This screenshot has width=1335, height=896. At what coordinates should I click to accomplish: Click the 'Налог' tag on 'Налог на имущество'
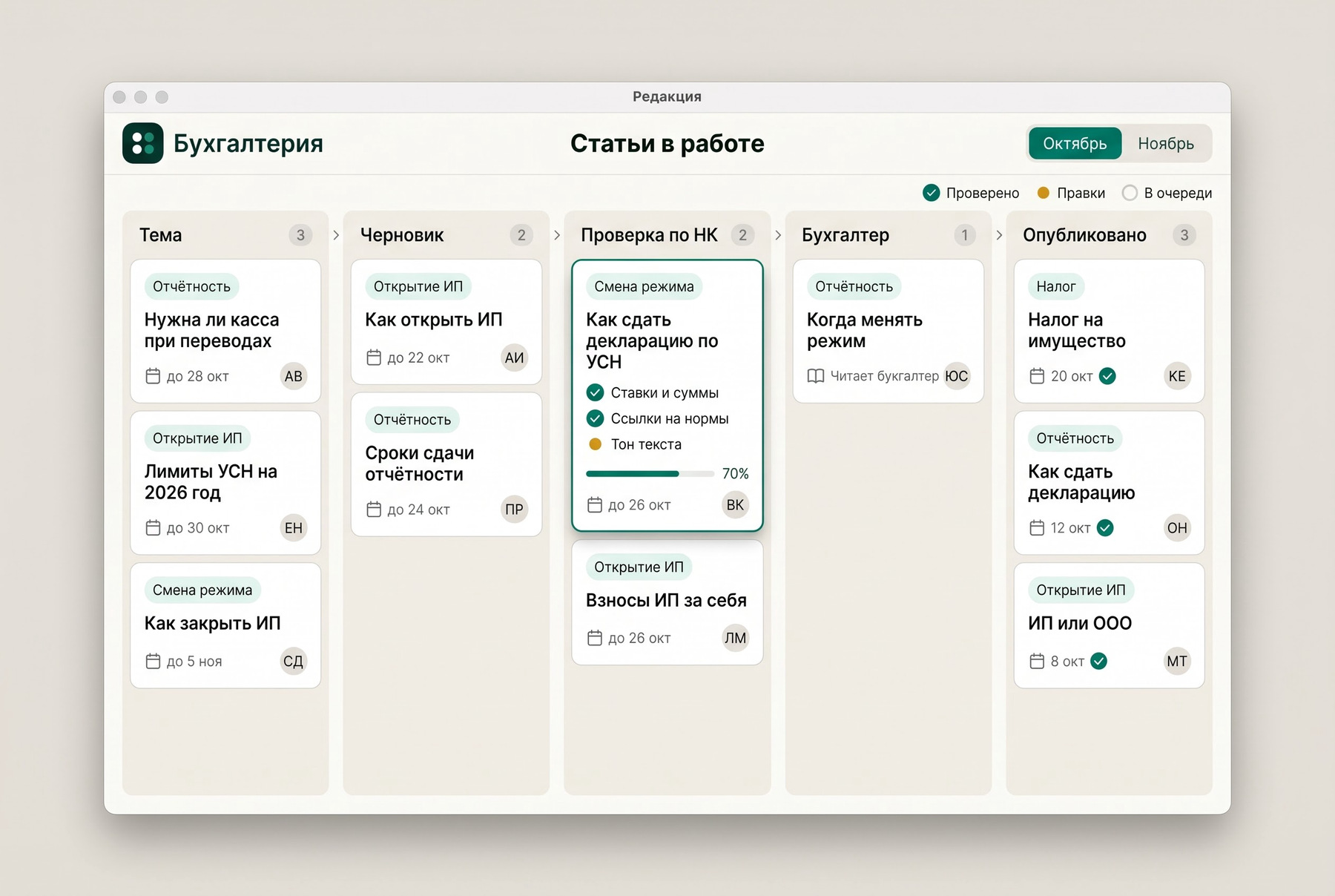coord(1056,286)
